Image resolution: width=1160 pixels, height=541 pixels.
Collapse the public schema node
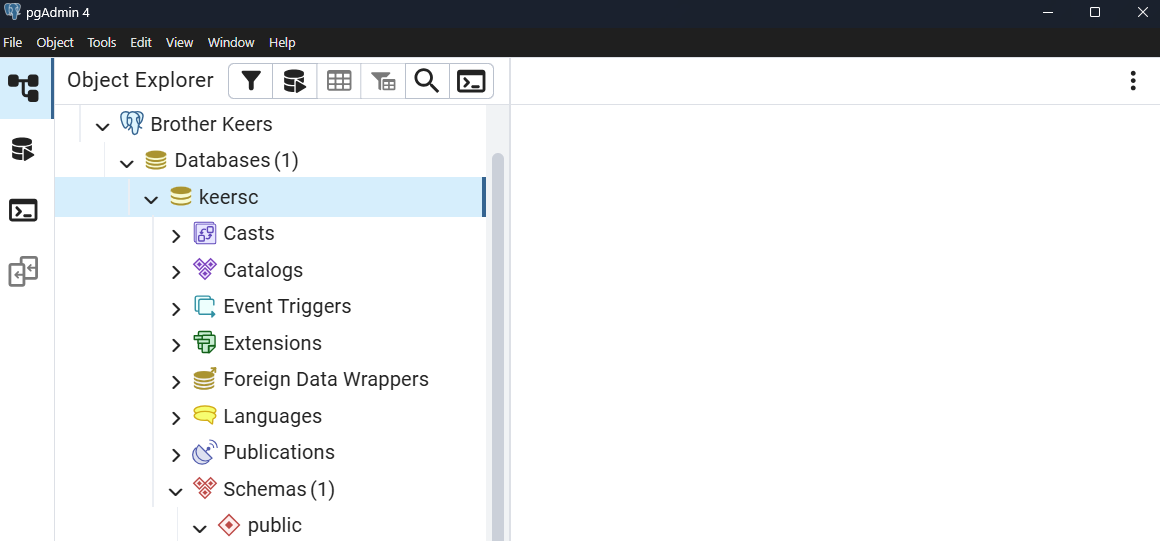pyautogui.click(x=200, y=528)
